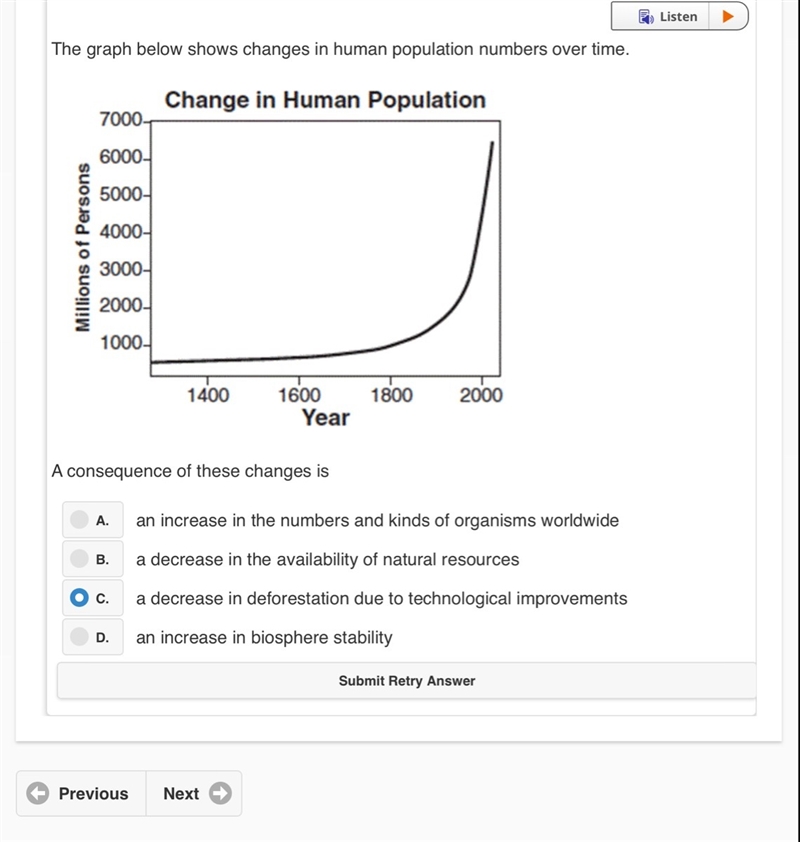Go to the Previous question
The image size is (800, 842).
pyautogui.click(x=81, y=793)
